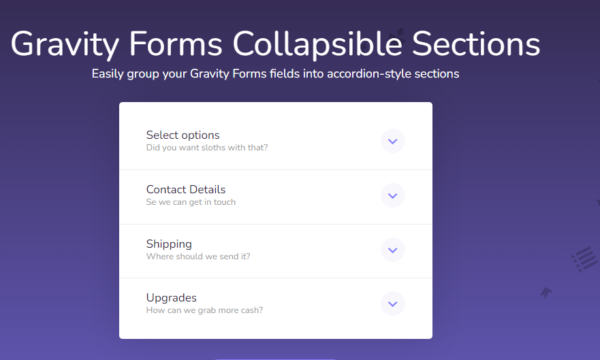Click the Upgrades section title
The width and height of the screenshot is (600, 360).
[171, 298]
